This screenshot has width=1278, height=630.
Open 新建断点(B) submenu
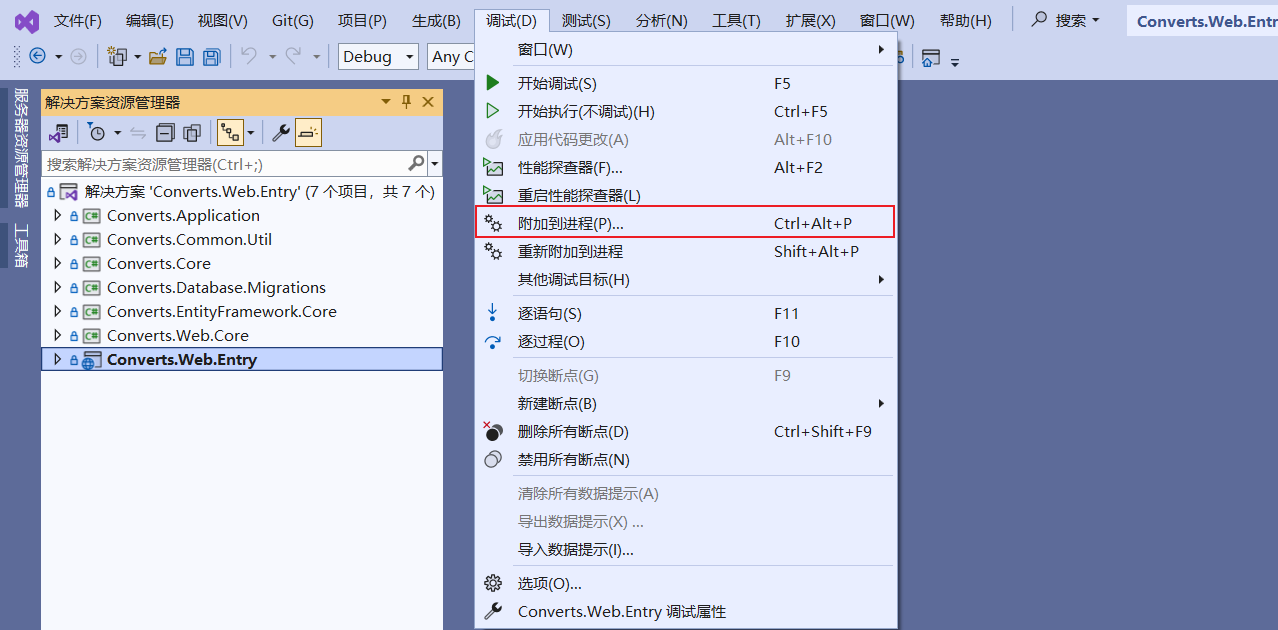click(x=686, y=403)
